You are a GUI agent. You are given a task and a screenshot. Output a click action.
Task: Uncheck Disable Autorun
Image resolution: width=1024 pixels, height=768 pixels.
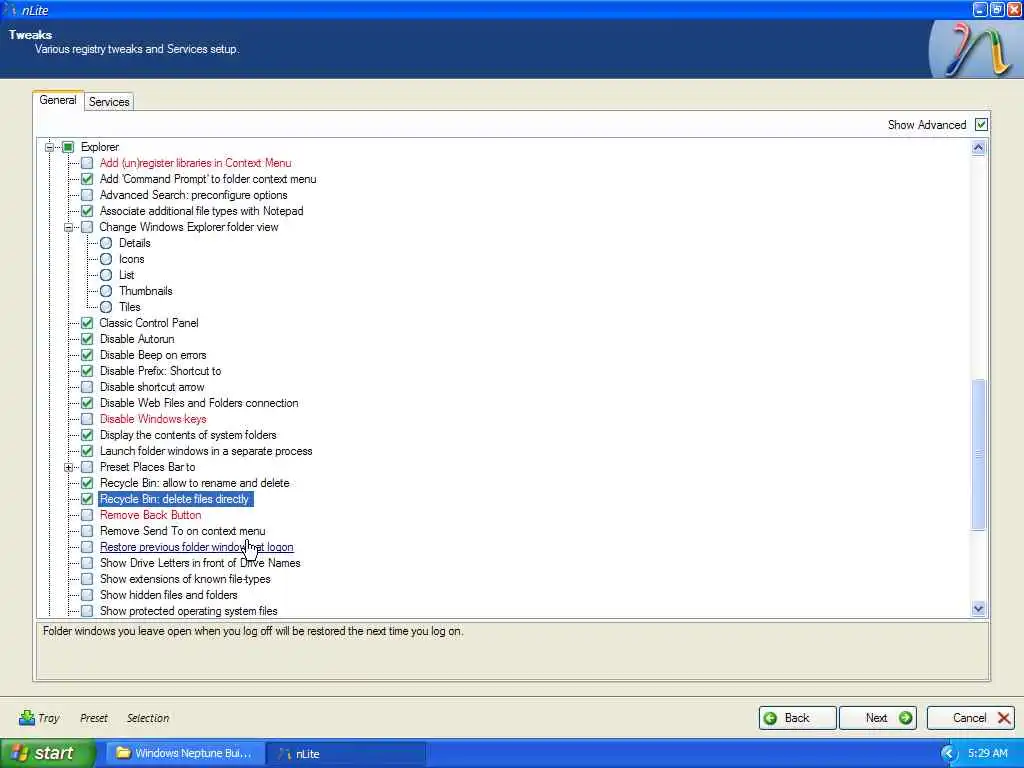point(87,339)
